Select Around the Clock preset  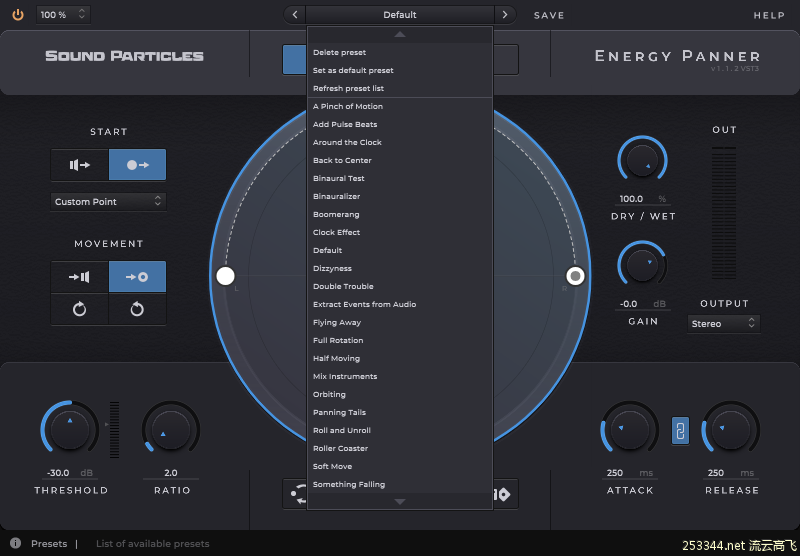tap(400, 142)
